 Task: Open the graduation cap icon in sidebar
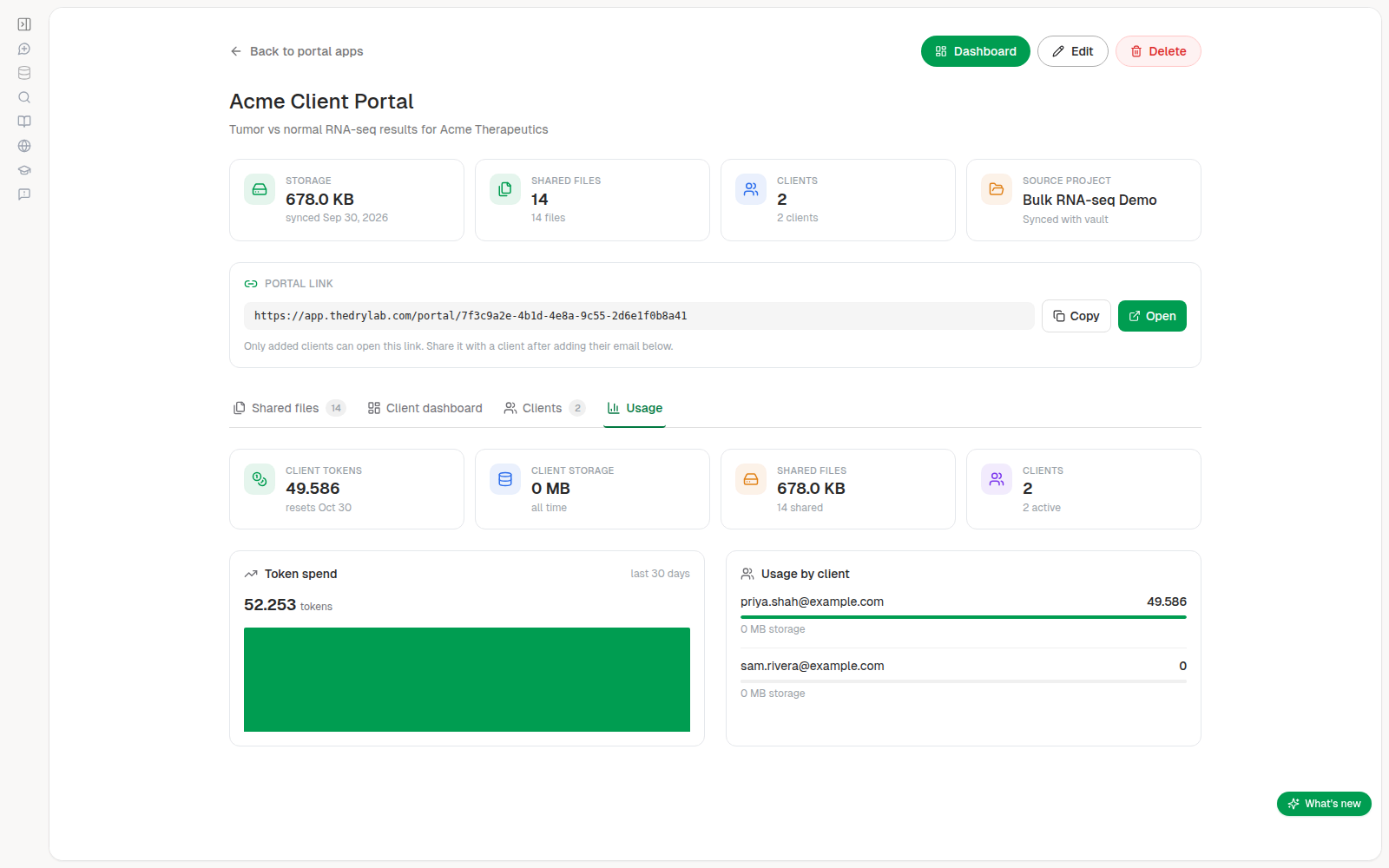coord(24,170)
